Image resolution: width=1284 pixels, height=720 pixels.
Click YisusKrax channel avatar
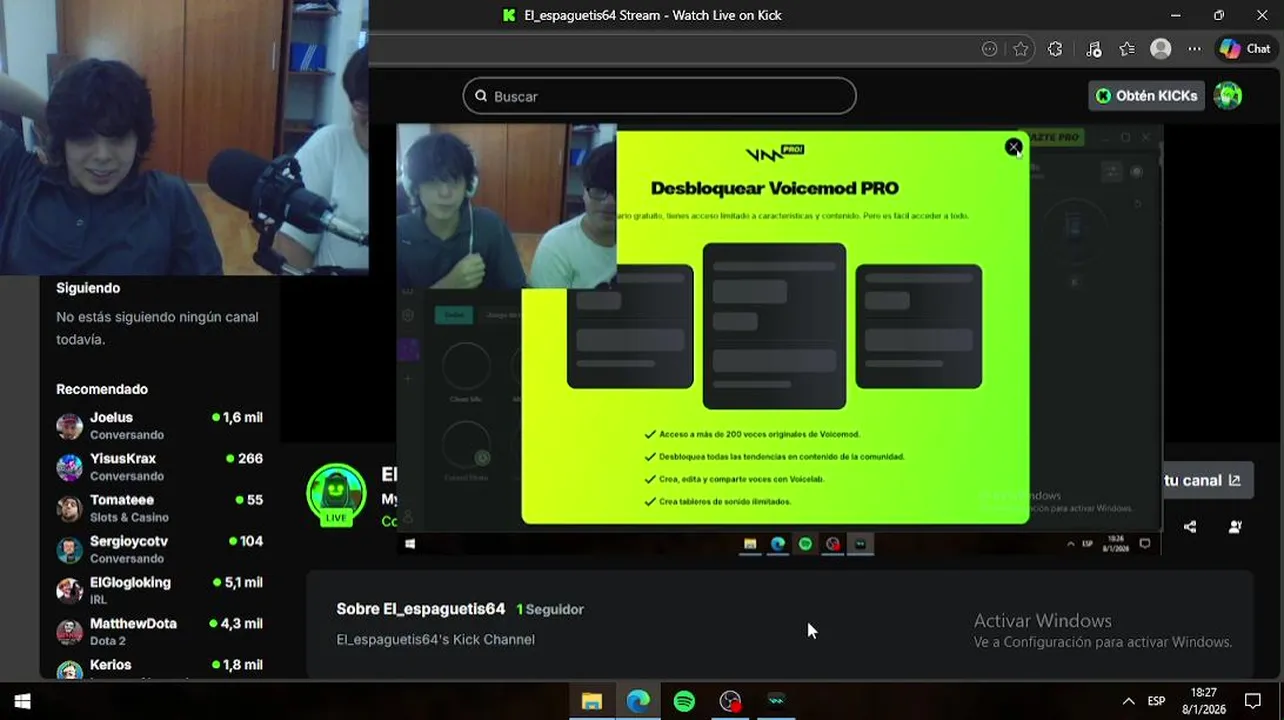click(x=69, y=467)
